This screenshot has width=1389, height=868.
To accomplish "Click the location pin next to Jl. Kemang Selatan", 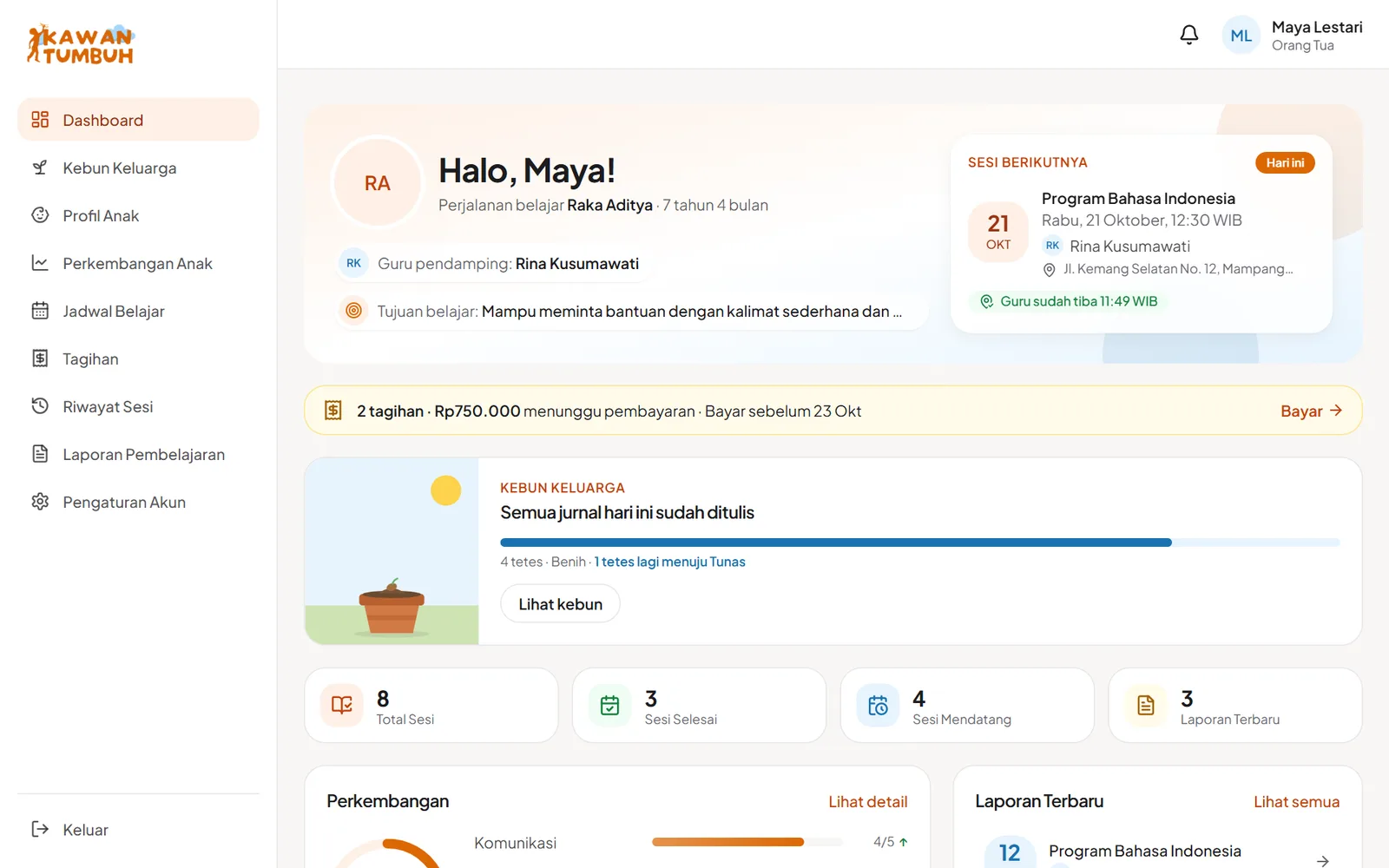I will [1049, 270].
